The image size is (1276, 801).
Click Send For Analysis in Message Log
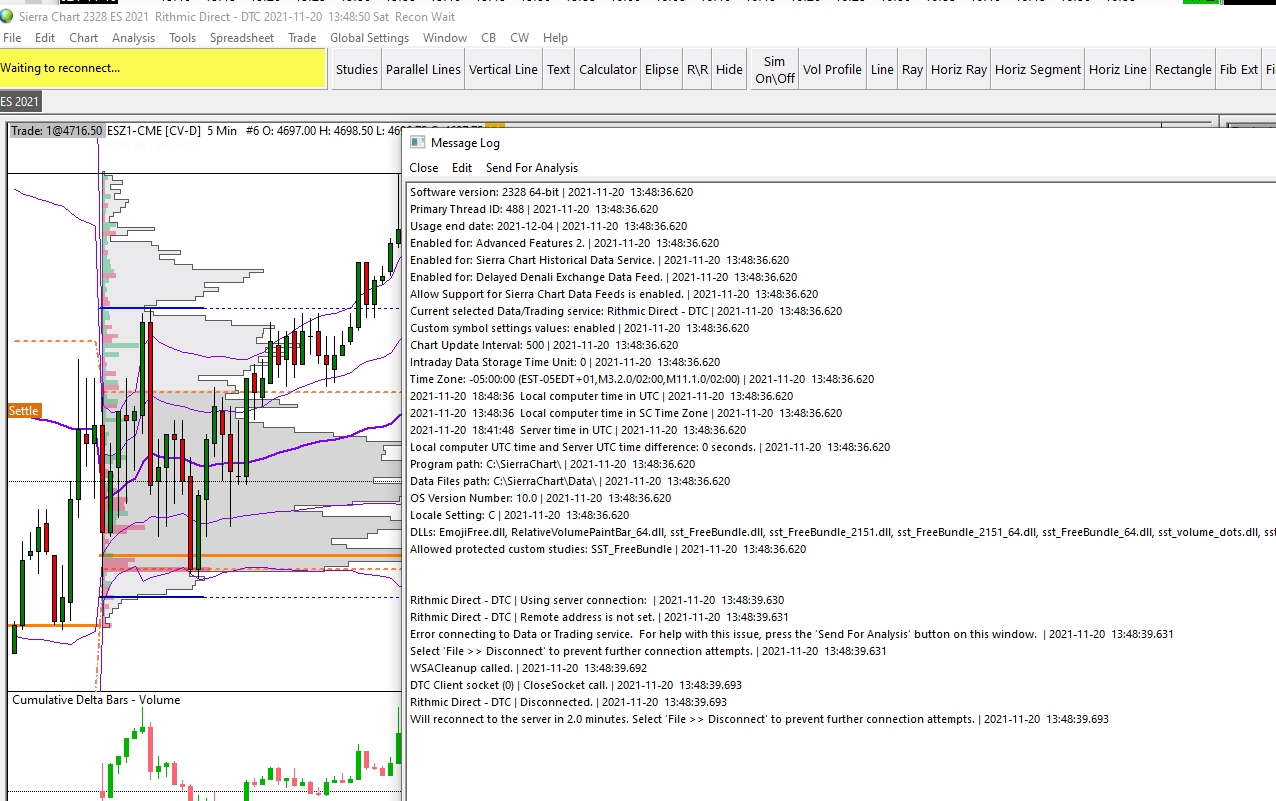[532, 168]
